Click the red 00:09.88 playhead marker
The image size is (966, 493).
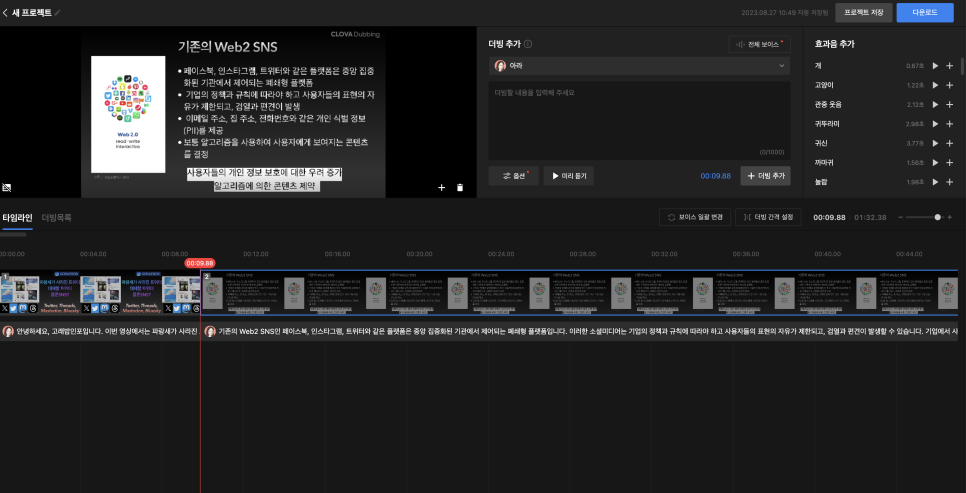(x=200, y=263)
